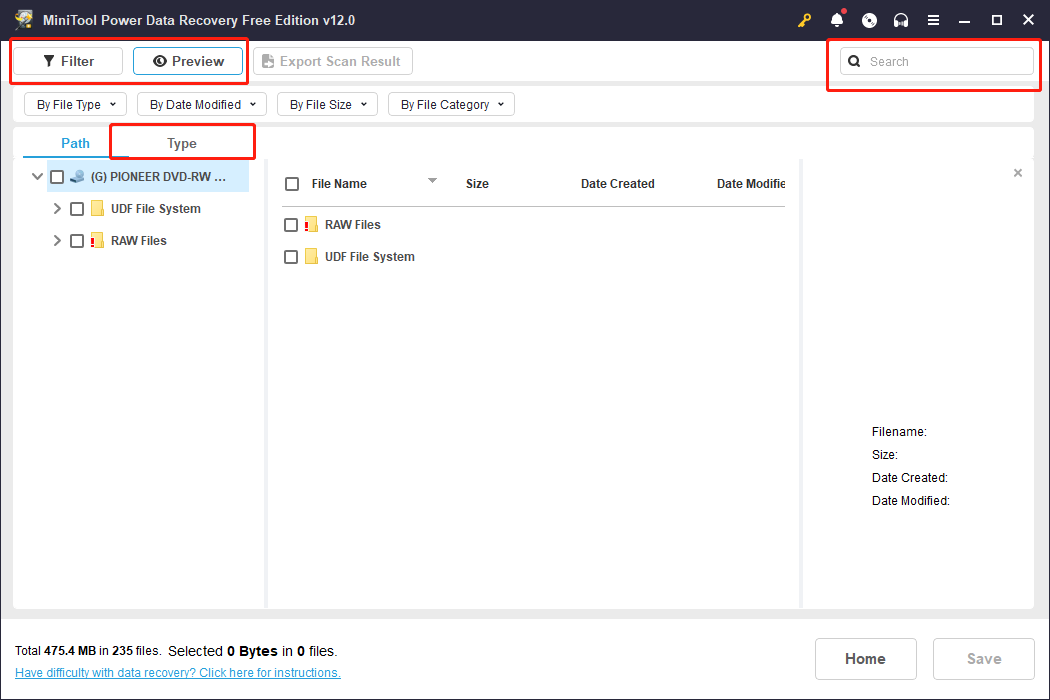Image resolution: width=1050 pixels, height=700 pixels.
Task: Select the RAW Files row in file list
Action: click(x=534, y=225)
